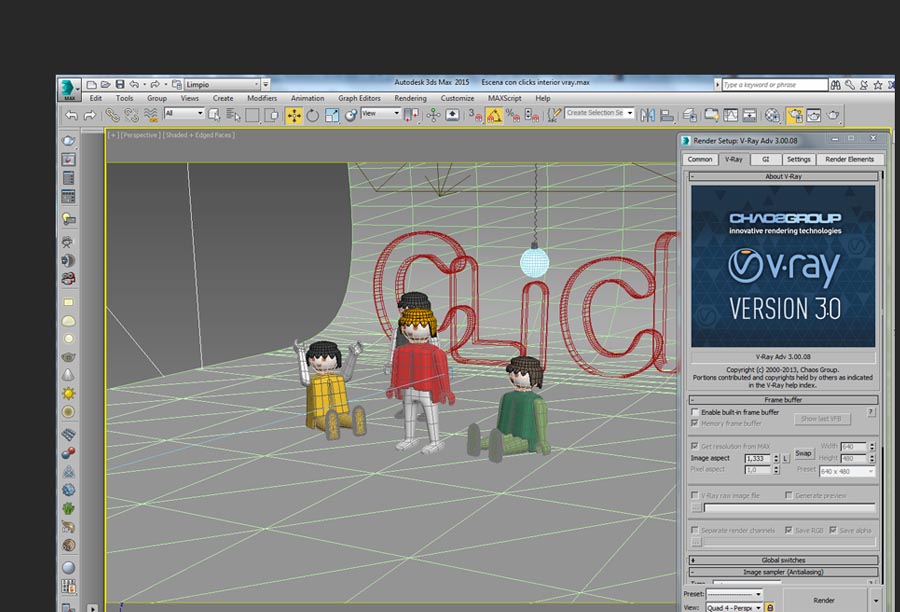Open Render Setup from the toolbar
The width and height of the screenshot is (900, 612).
[795, 115]
